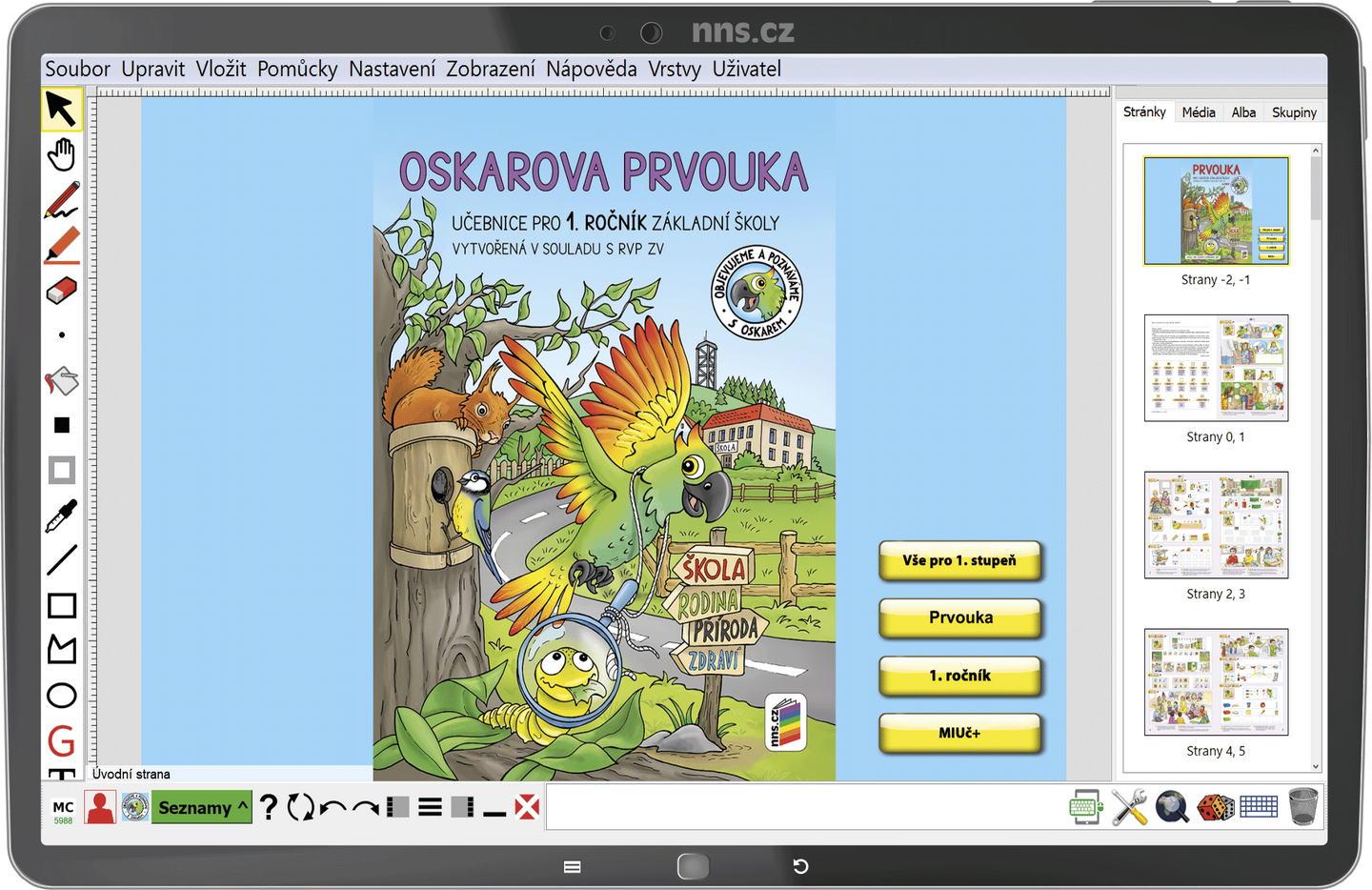
Task: Open the Soubor menu
Action: 77,69
